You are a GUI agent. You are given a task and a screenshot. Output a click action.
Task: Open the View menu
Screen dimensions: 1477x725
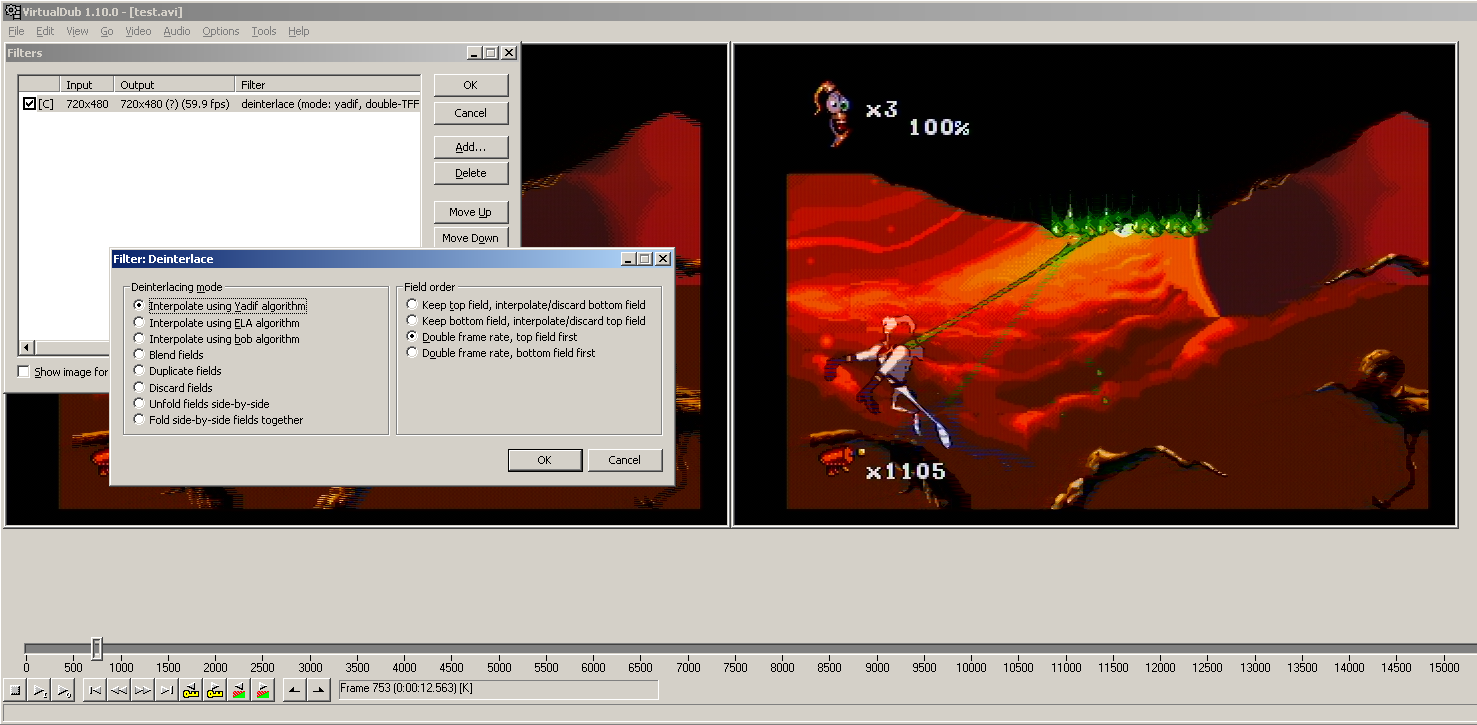click(x=77, y=31)
